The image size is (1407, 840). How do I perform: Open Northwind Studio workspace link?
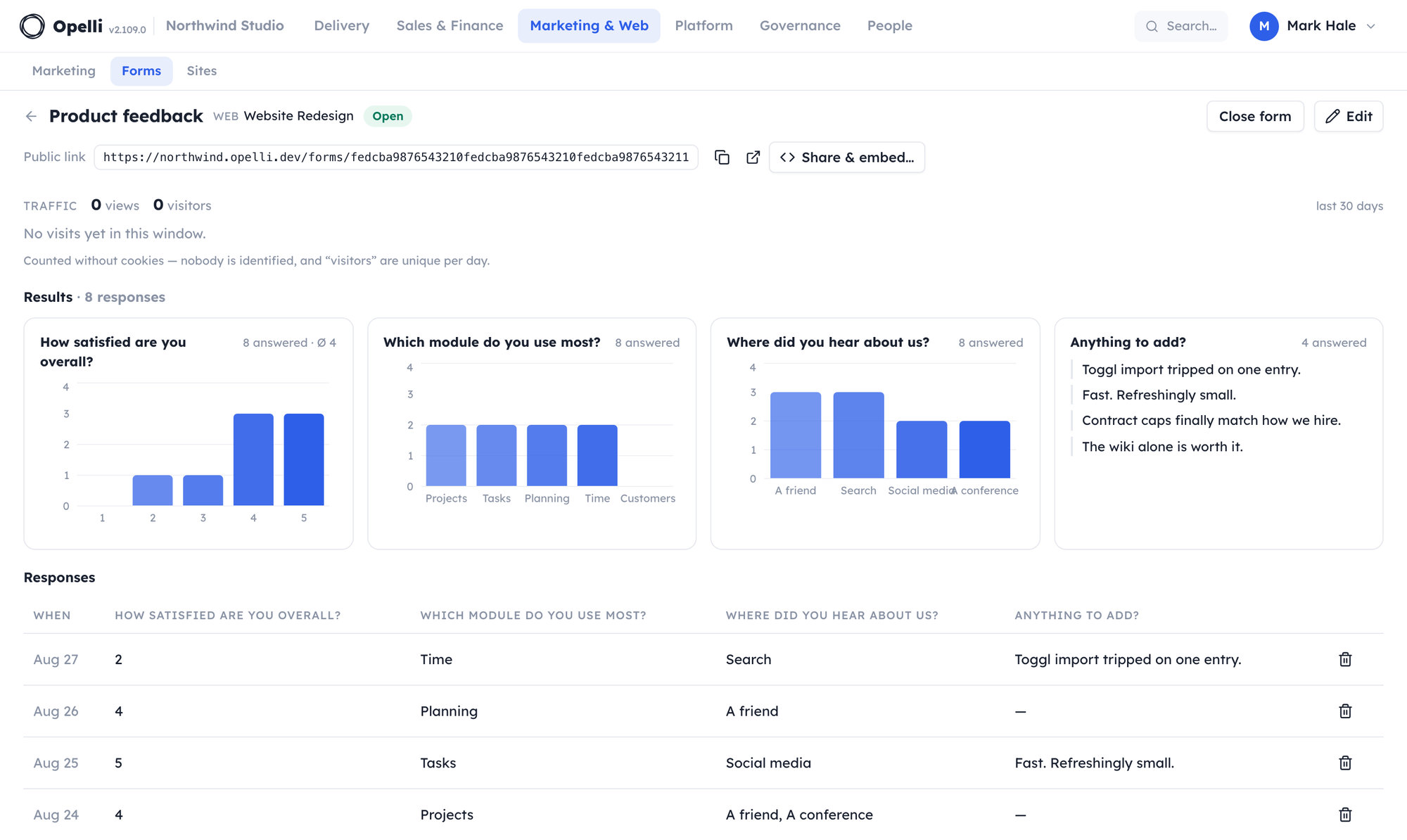coord(225,26)
